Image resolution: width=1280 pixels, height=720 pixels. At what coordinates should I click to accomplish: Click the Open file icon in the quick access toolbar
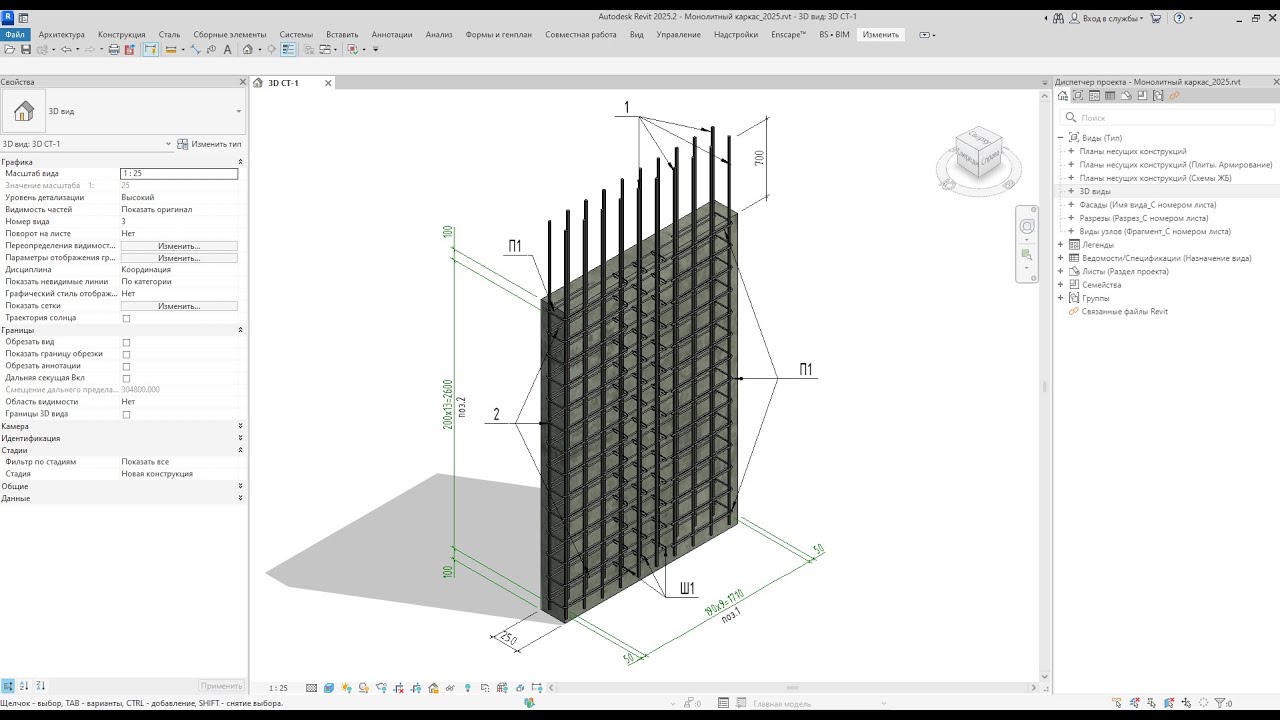click(9, 49)
